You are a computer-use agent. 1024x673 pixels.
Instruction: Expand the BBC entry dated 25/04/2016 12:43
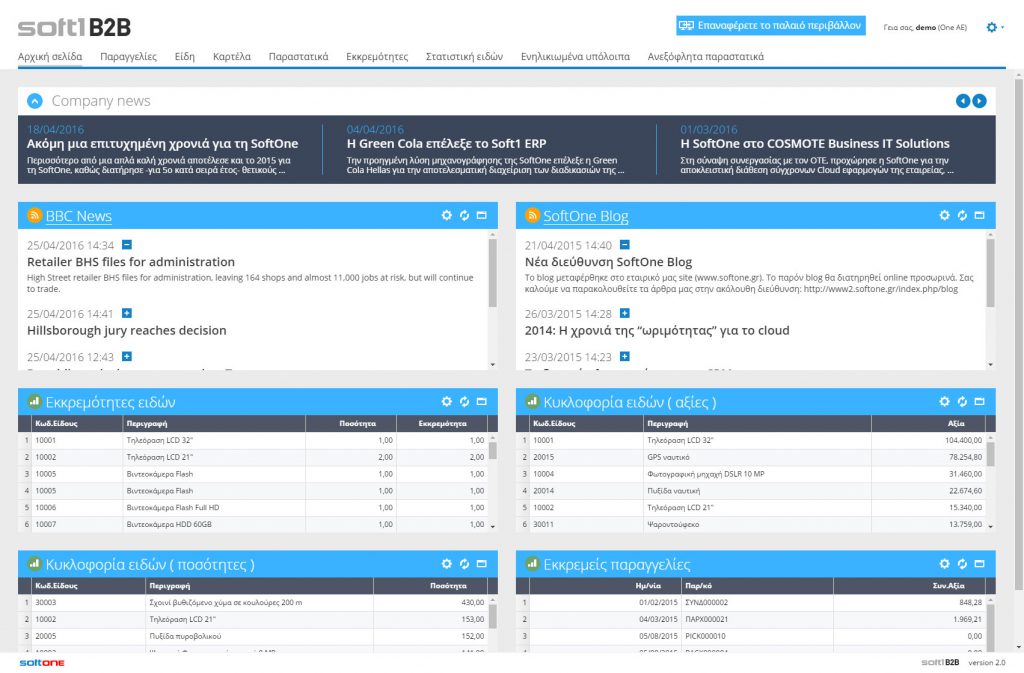point(127,356)
